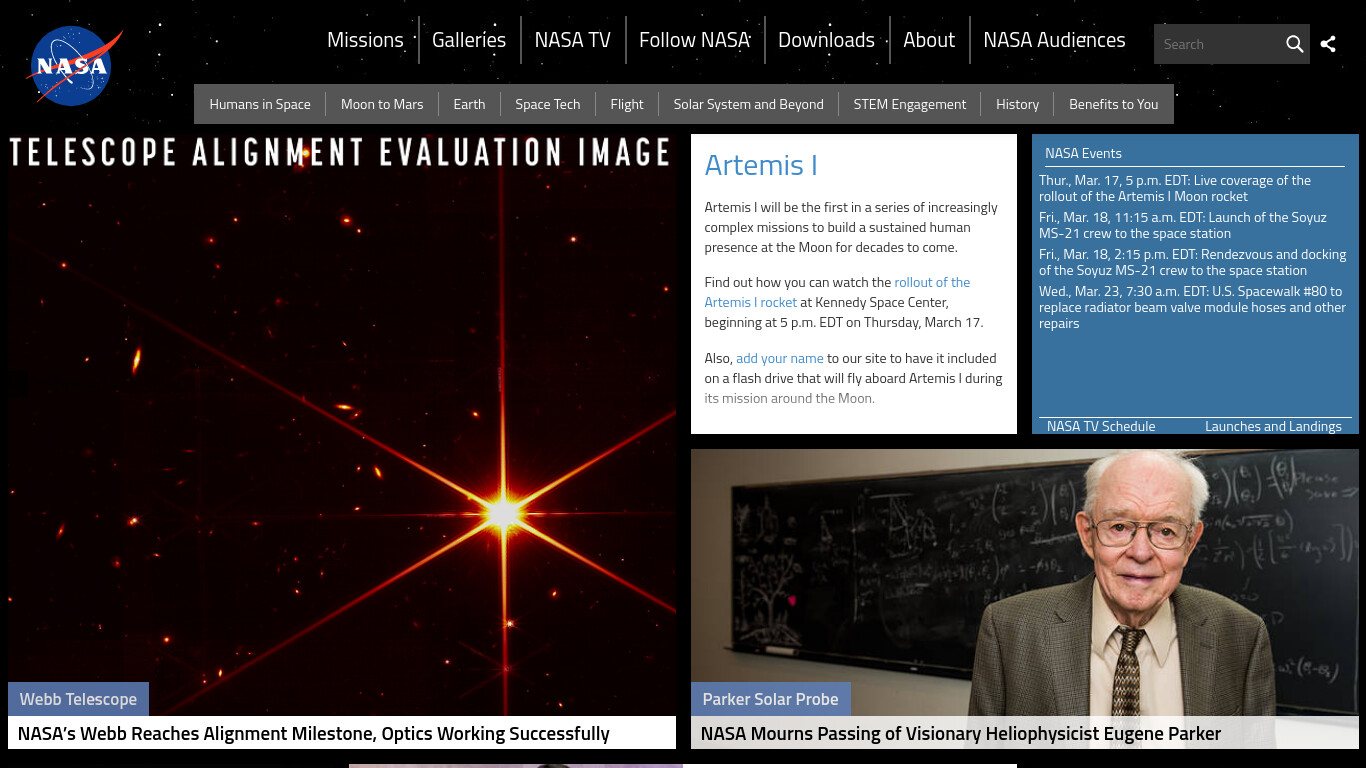
Task: Open the share icon menu
Action: 1328,44
